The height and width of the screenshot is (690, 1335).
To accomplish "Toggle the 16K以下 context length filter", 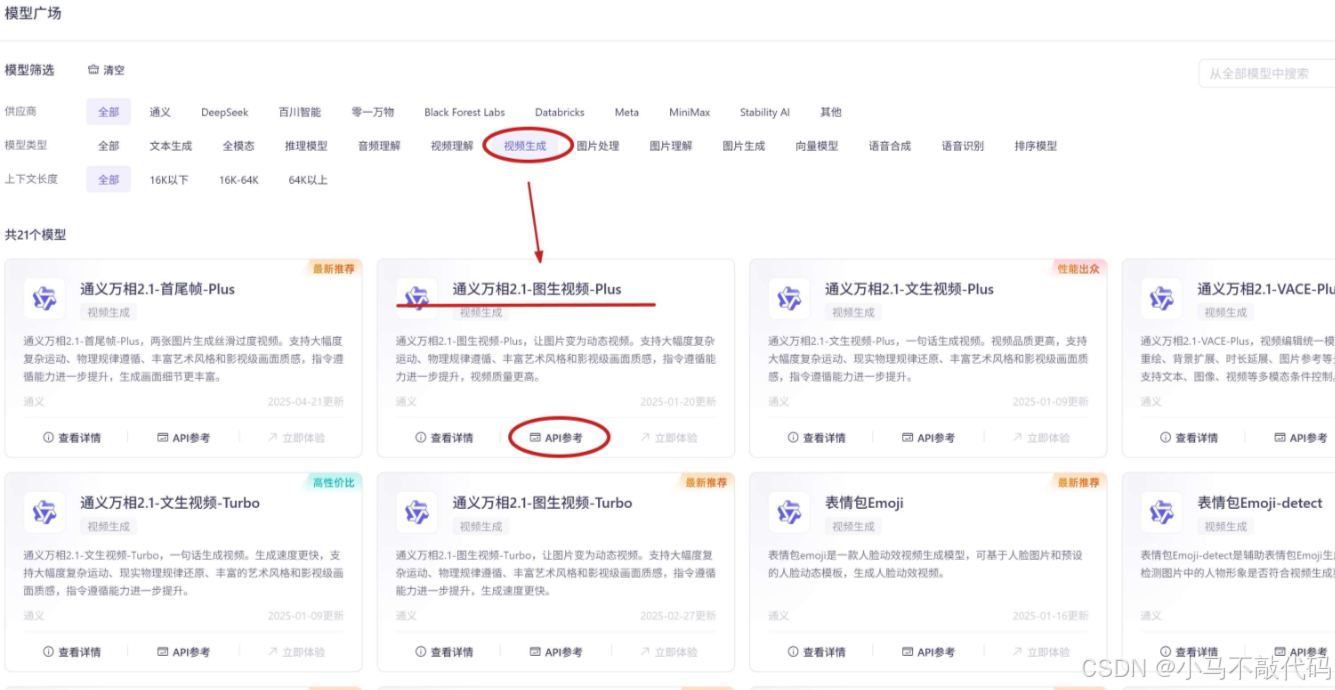I will (170, 180).
